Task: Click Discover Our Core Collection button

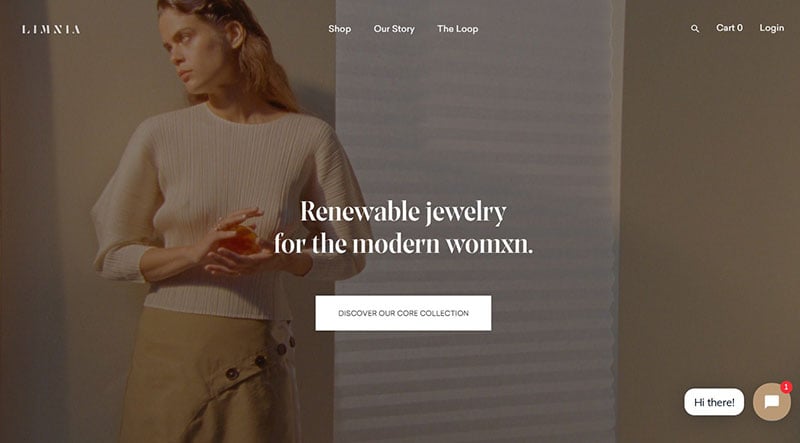Action: coord(403,313)
